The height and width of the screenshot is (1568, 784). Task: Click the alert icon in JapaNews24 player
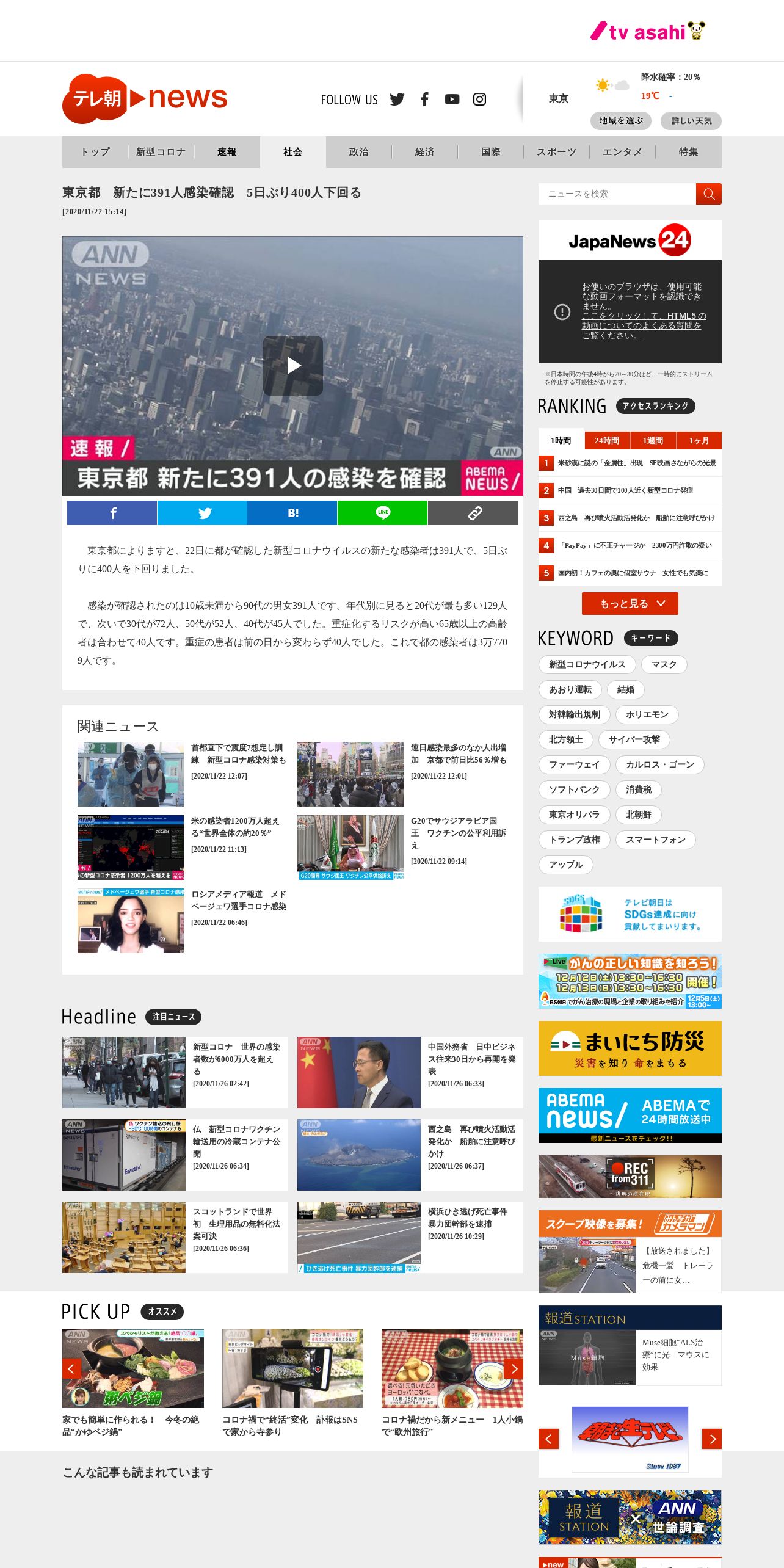[562, 312]
